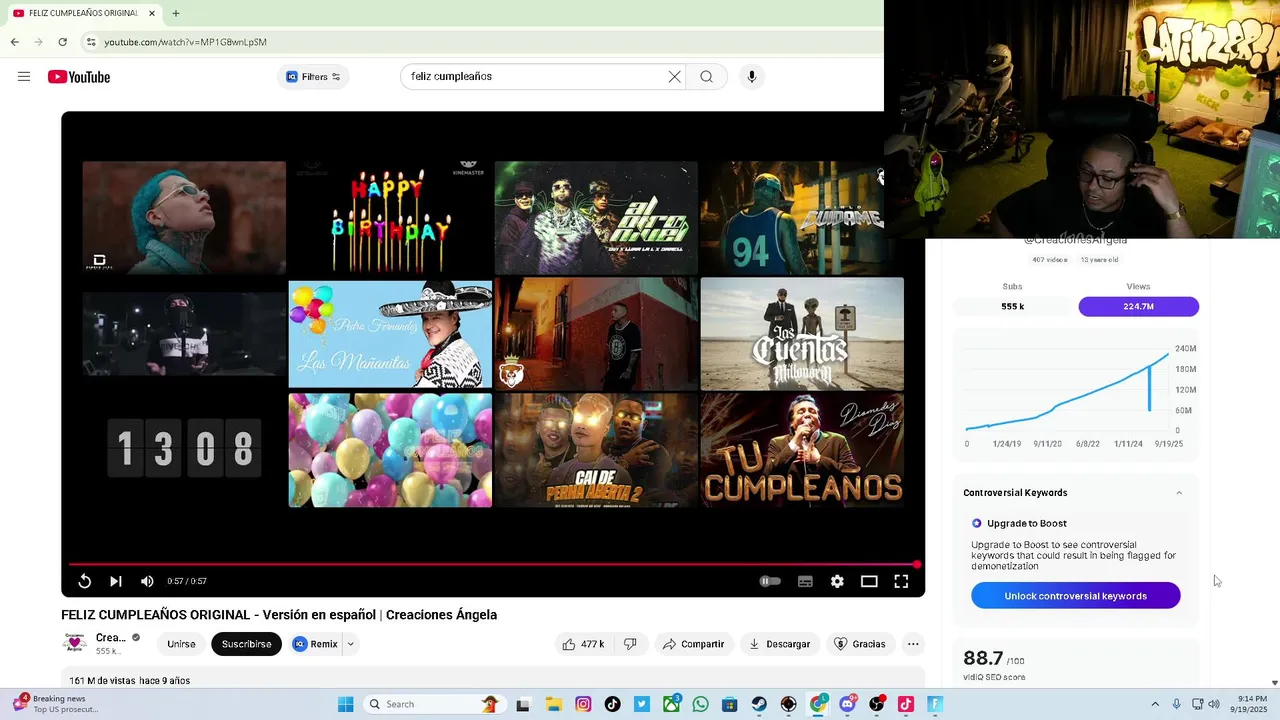Share the video via Compartir
1280x720 pixels.
[693, 644]
